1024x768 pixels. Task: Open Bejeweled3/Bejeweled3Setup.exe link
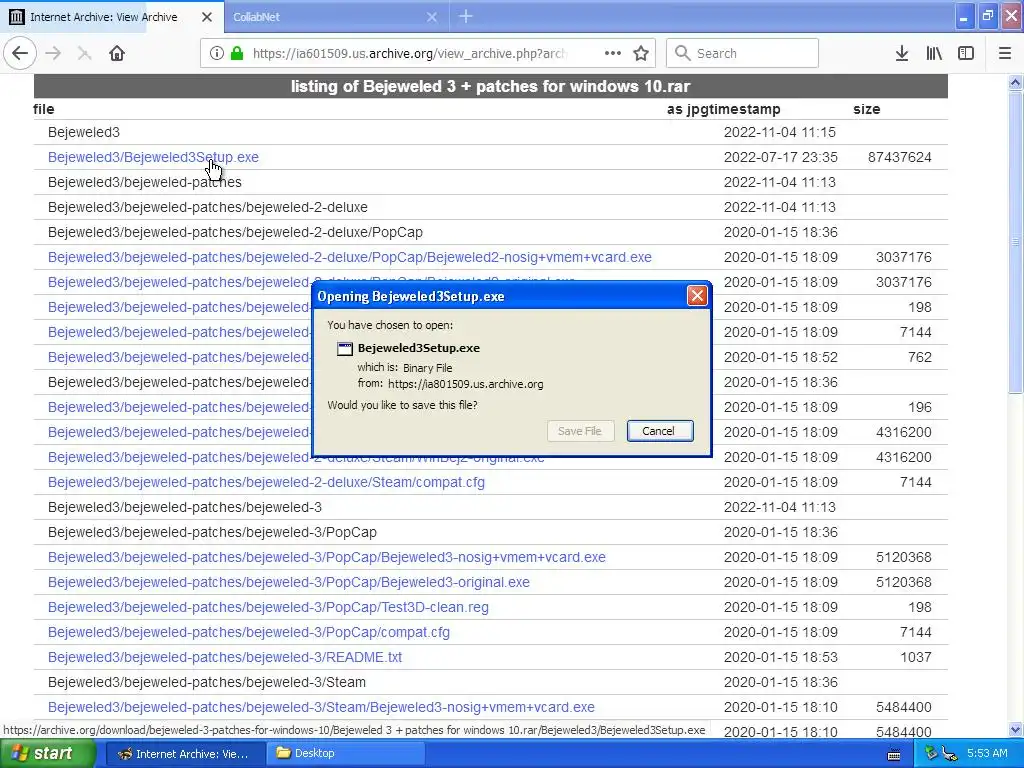pos(153,157)
